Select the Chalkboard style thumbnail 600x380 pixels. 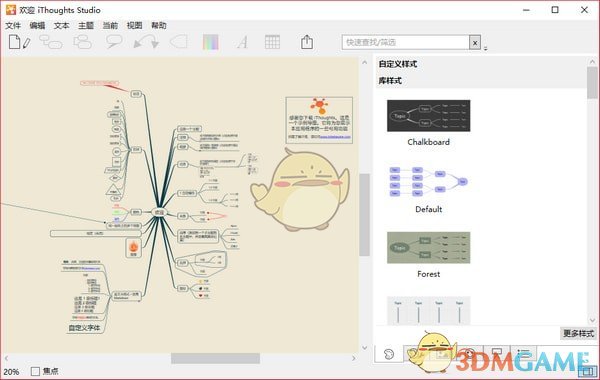click(x=428, y=116)
